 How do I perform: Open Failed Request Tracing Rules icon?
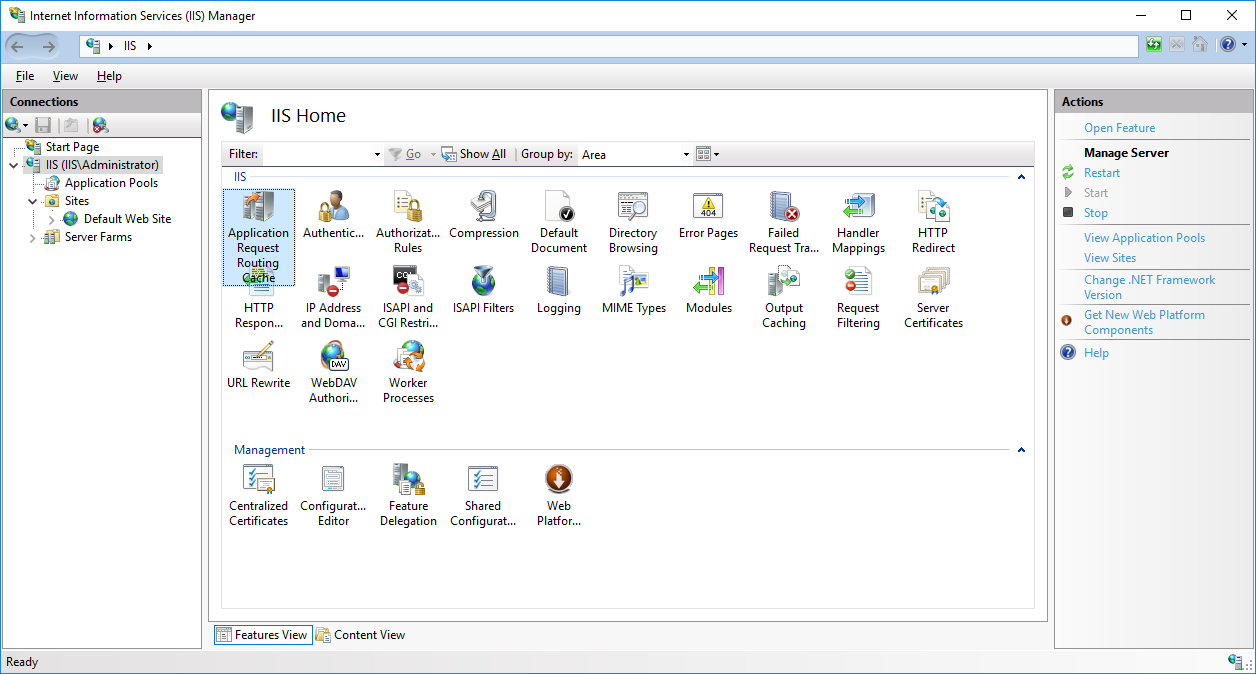click(784, 222)
